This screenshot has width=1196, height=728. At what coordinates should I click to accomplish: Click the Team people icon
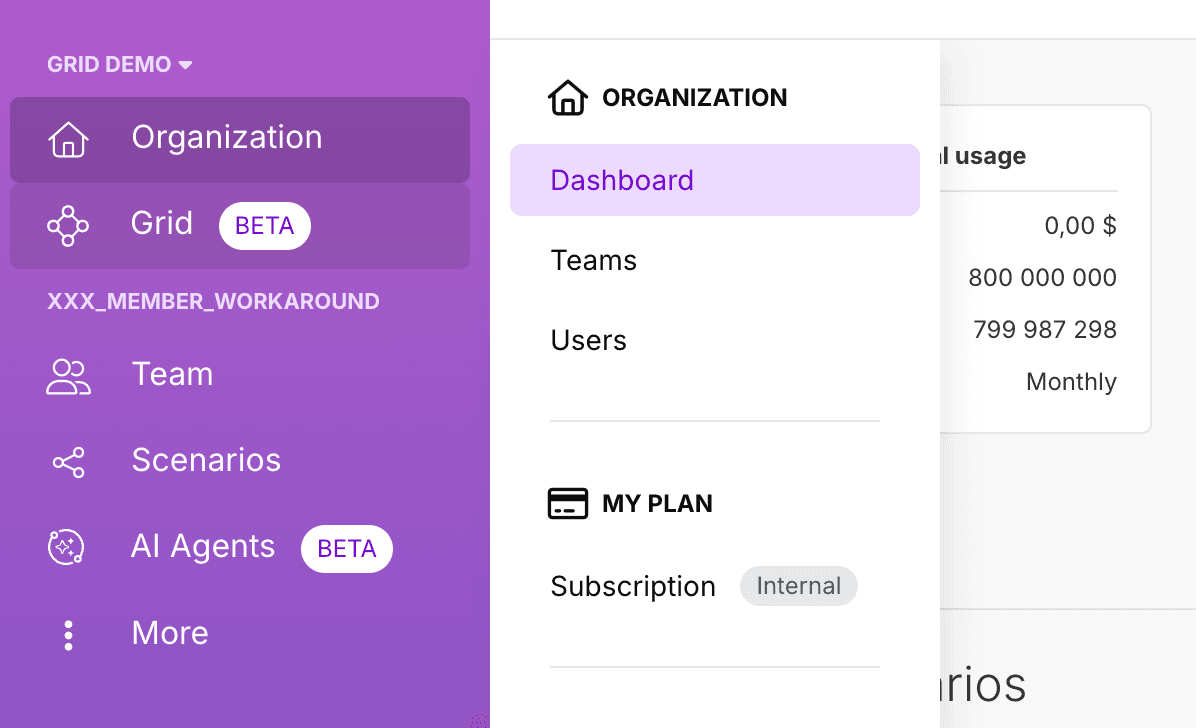point(68,376)
